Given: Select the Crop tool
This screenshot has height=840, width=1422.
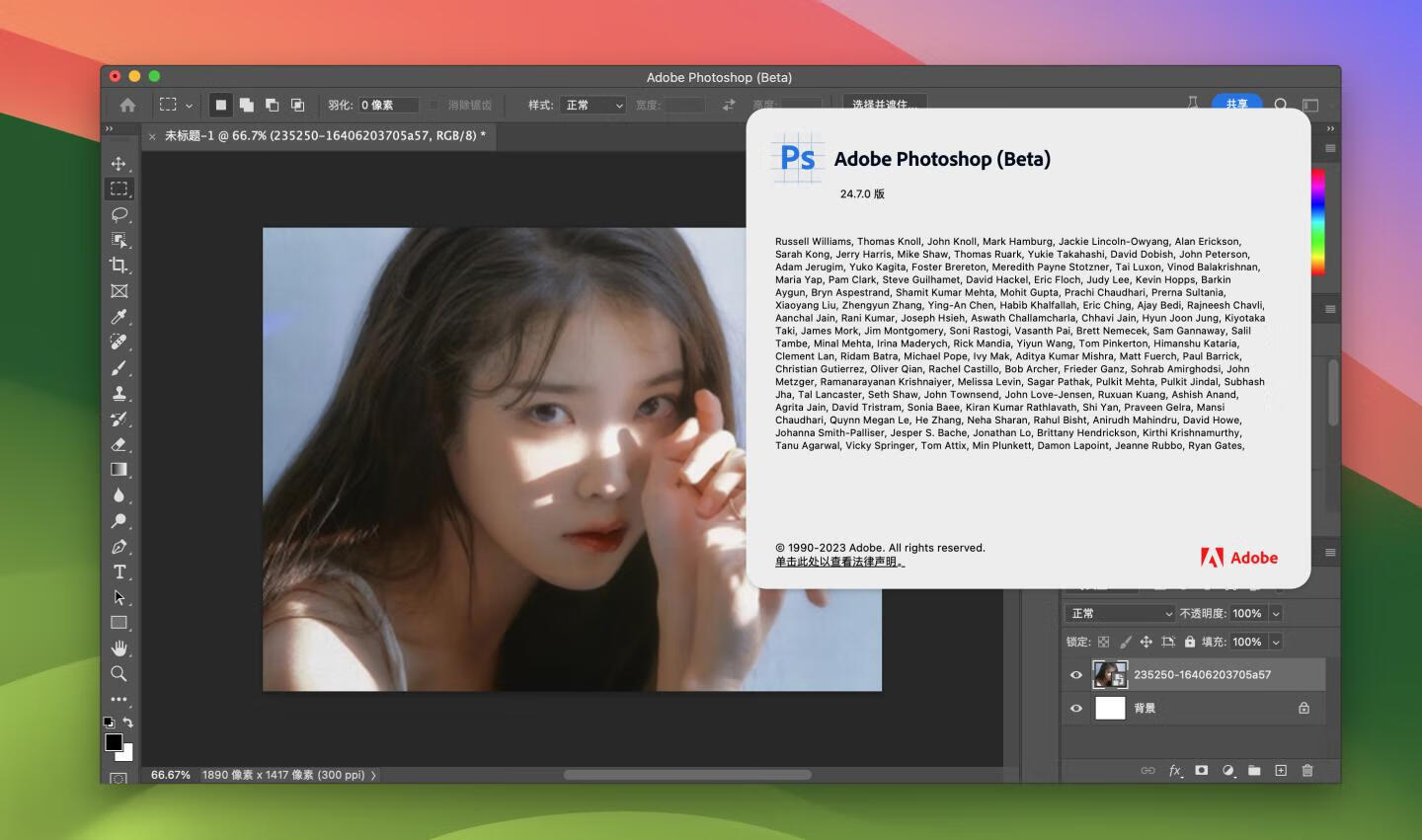Looking at the screenshot, I should click(x=118, y=266).
